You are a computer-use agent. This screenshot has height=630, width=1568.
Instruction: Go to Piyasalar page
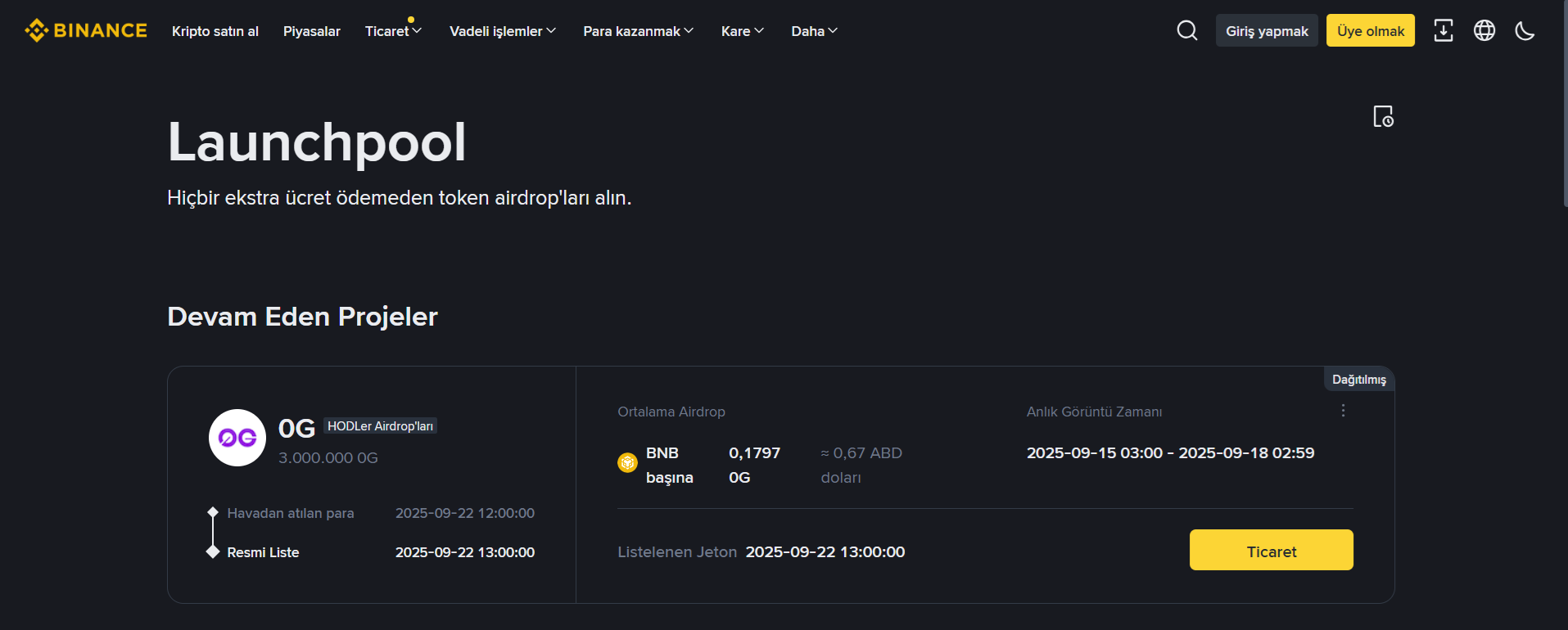pos(312,31)
